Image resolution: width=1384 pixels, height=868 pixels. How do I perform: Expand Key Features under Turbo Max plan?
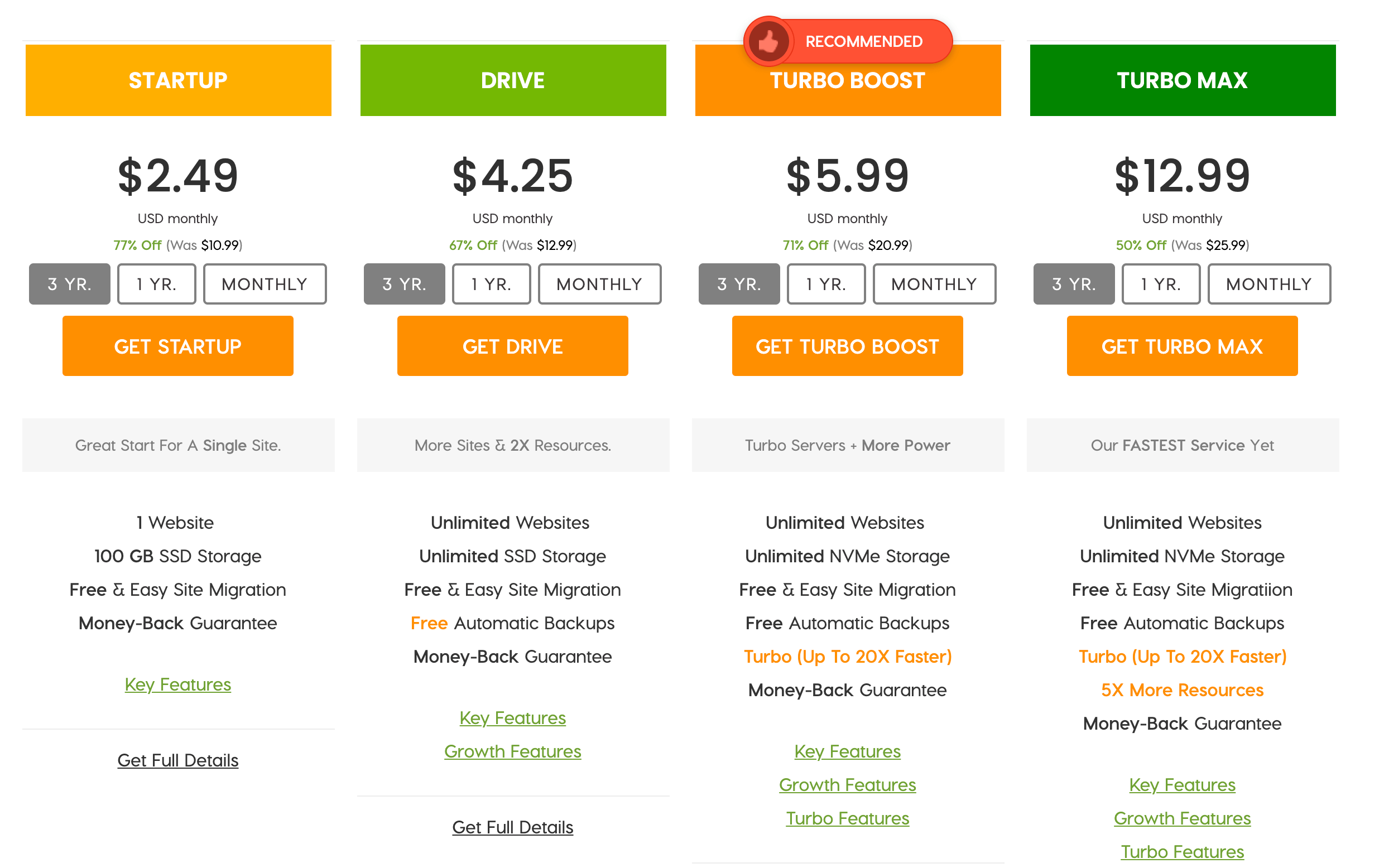pyautogui.click(x=1182, y=785)
